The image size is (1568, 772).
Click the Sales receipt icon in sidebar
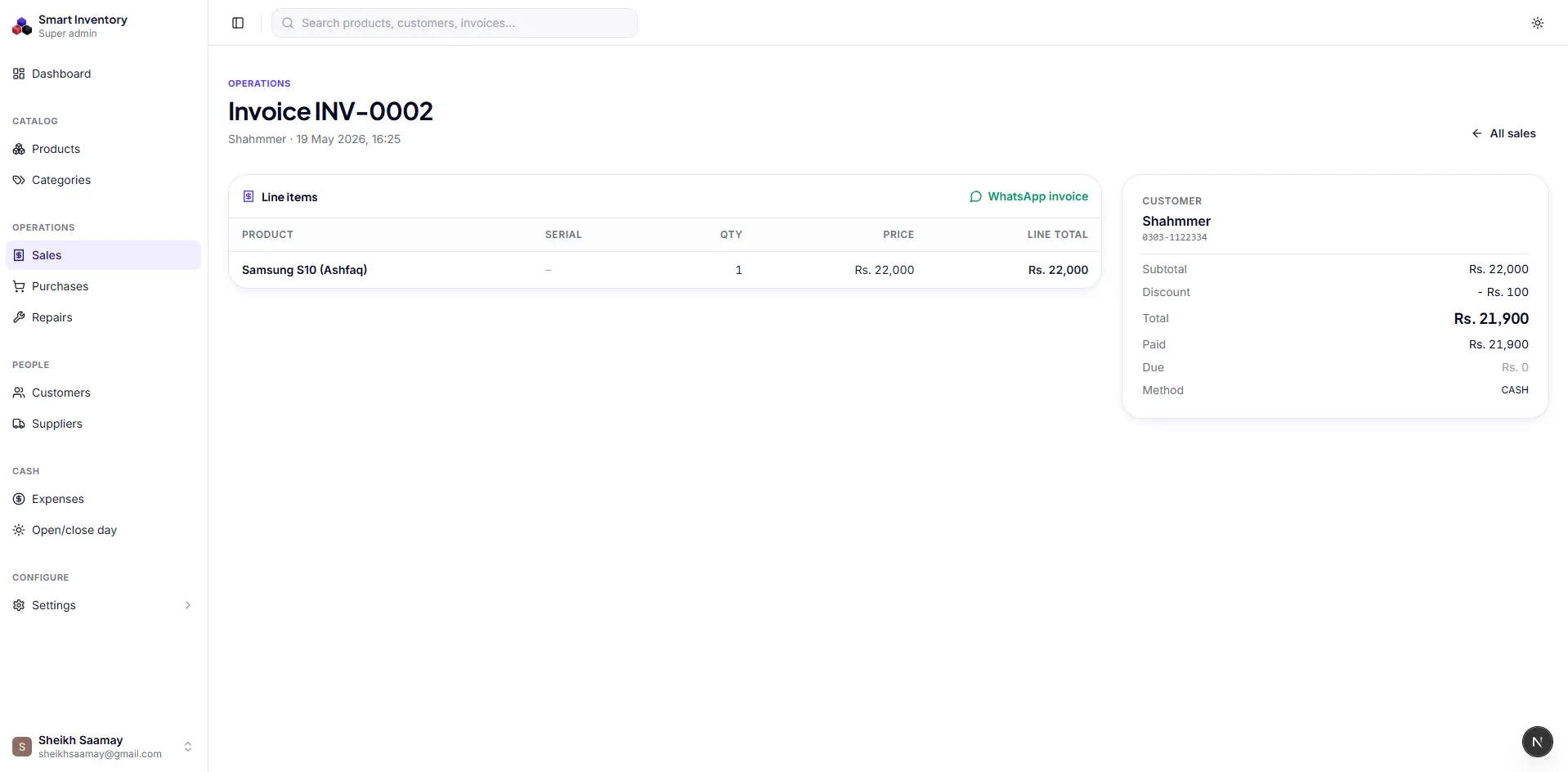tap(19, 255)
